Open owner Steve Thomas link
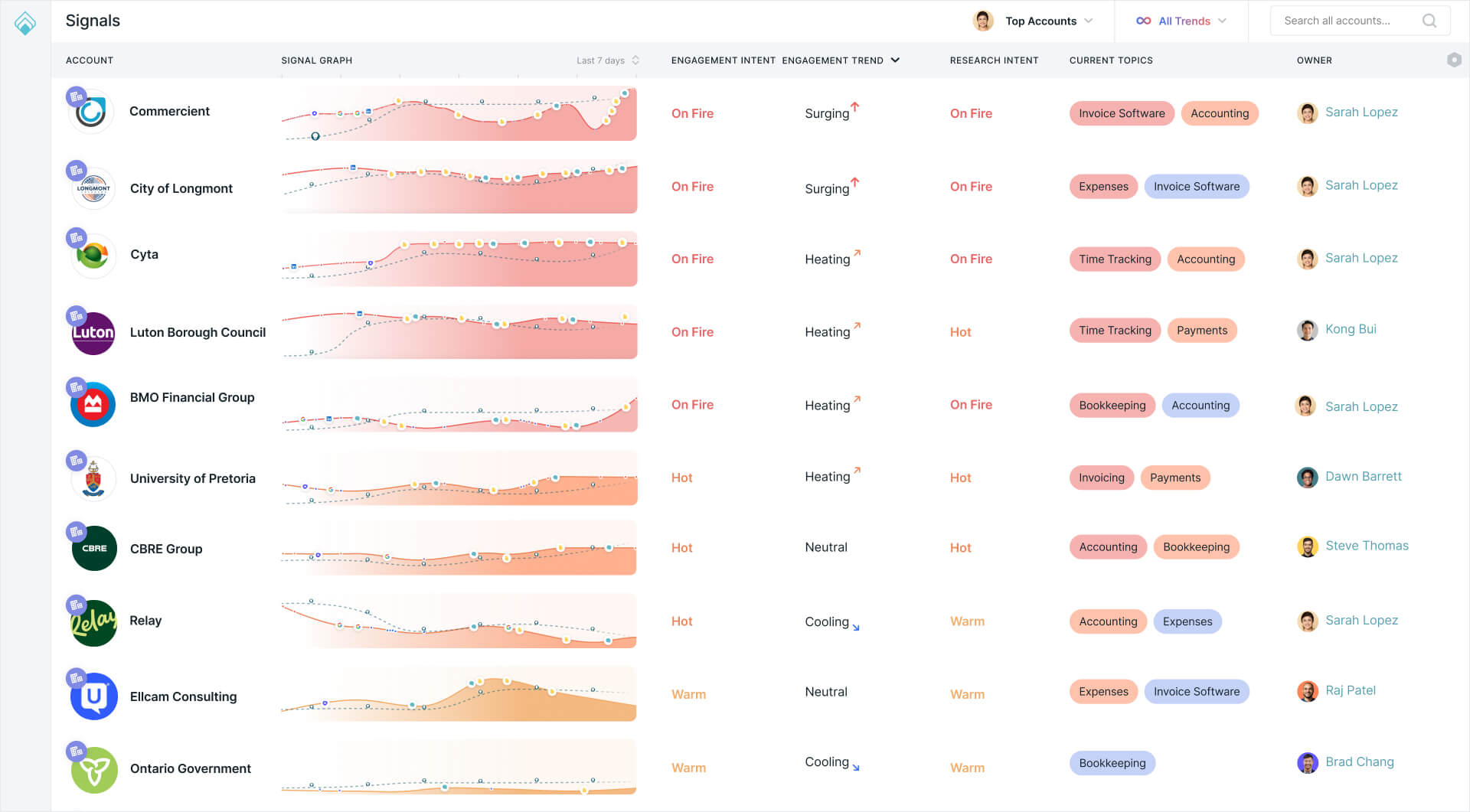Screen dimensions: 1470x812 1367,546
